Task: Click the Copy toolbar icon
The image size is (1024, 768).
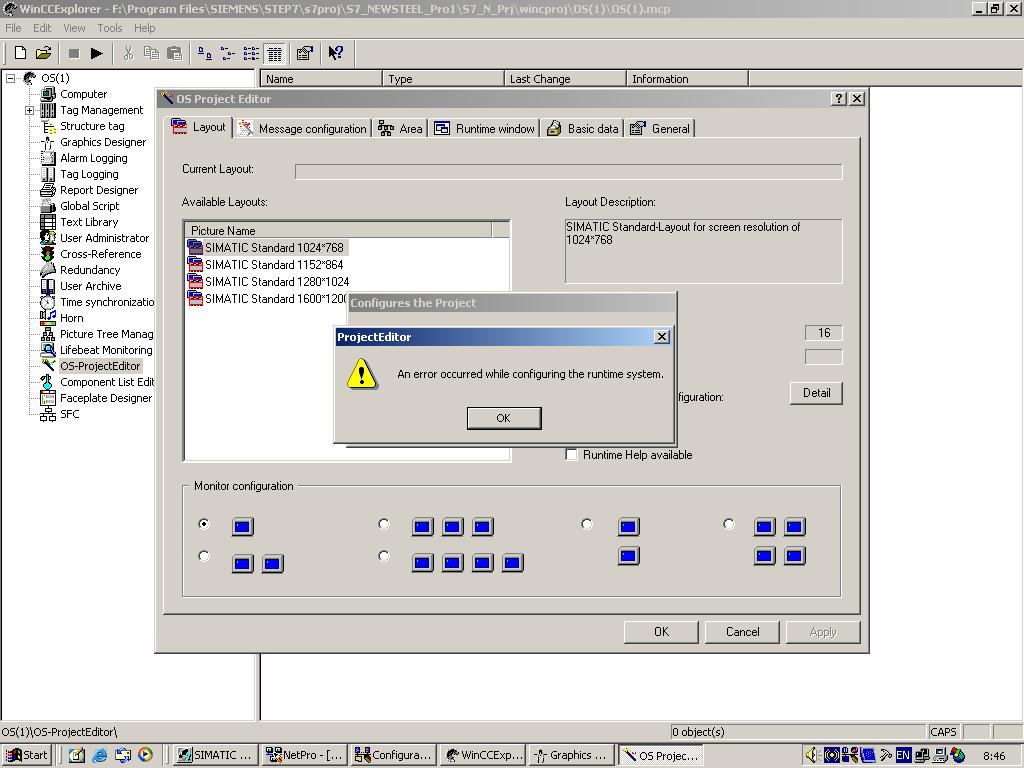Action: coord(152,53)
